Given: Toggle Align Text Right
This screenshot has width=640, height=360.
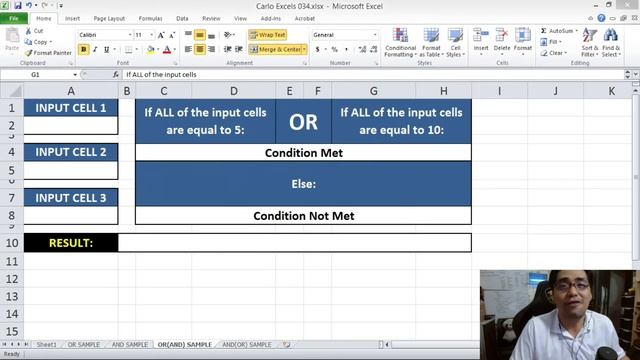Looking at the screenshot, I should tap(211, 49).
